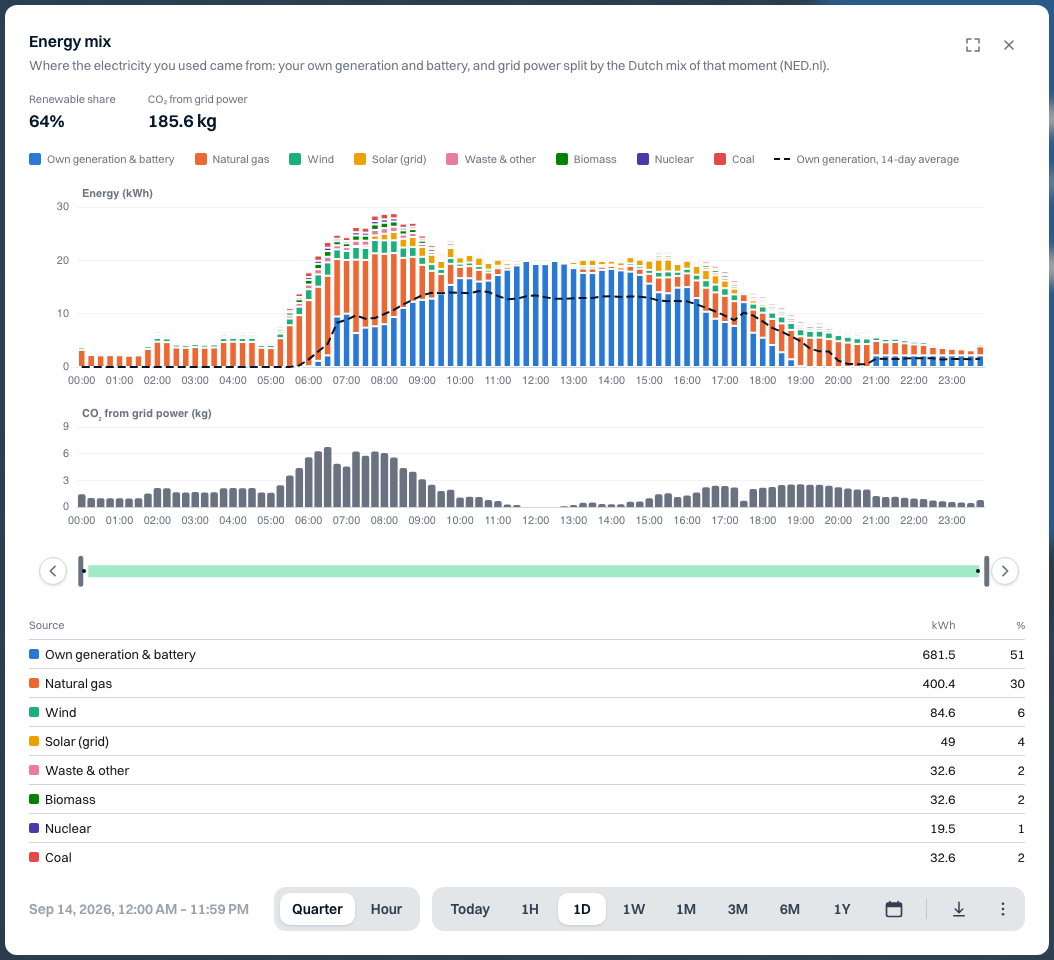Toggle Nuclear series in chart legend
The width and height of the screenshot is (1054, 960).
(x=665, y=159)
